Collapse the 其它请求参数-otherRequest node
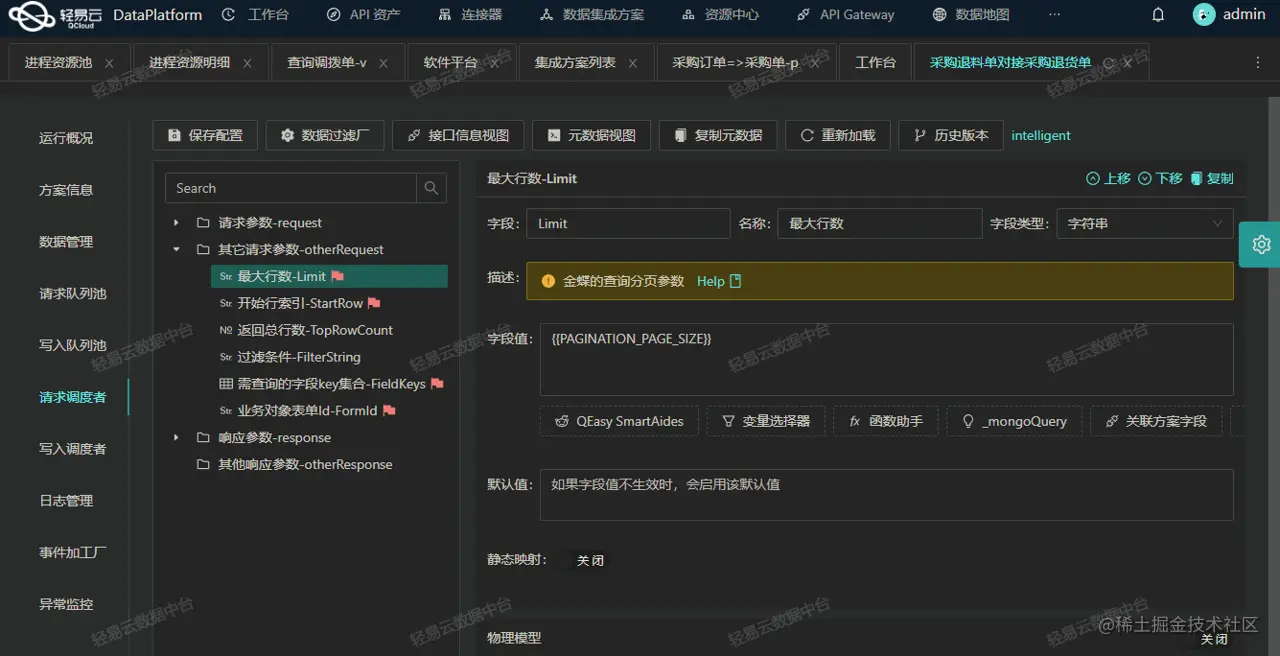 (x=176, y=249)
